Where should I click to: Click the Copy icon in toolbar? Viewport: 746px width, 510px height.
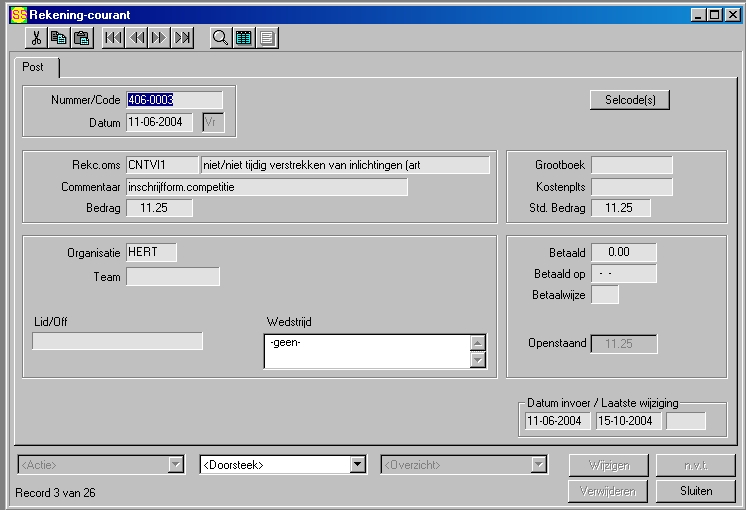[x=59, y=39]
